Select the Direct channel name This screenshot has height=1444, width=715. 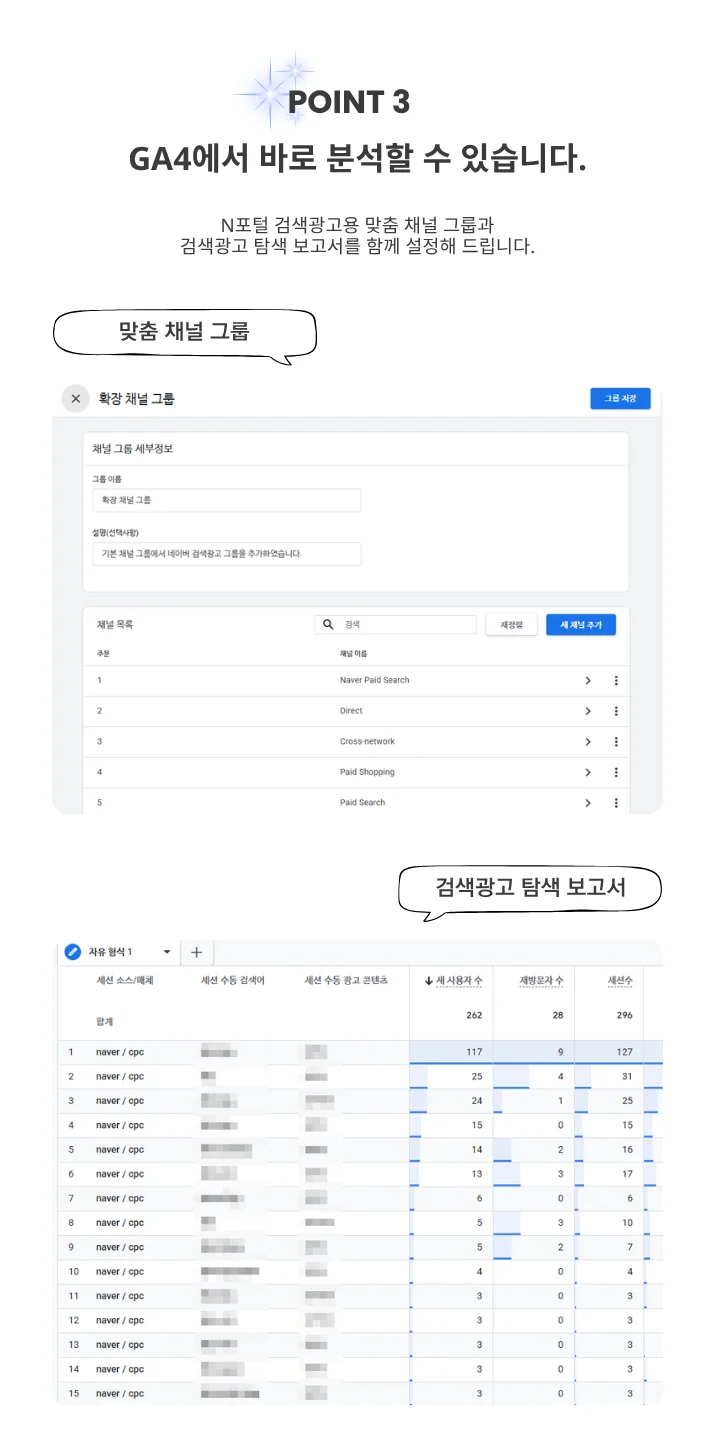pos(351,711)
